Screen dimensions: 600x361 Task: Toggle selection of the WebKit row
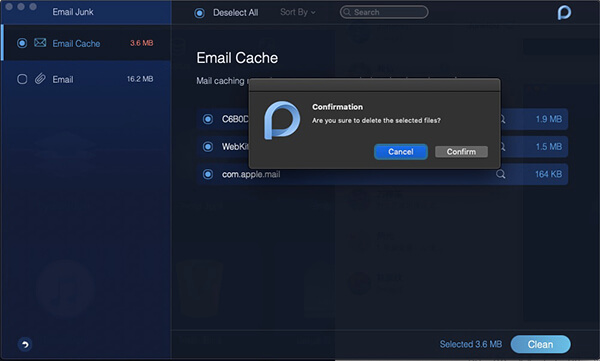(x=208, y=147)
